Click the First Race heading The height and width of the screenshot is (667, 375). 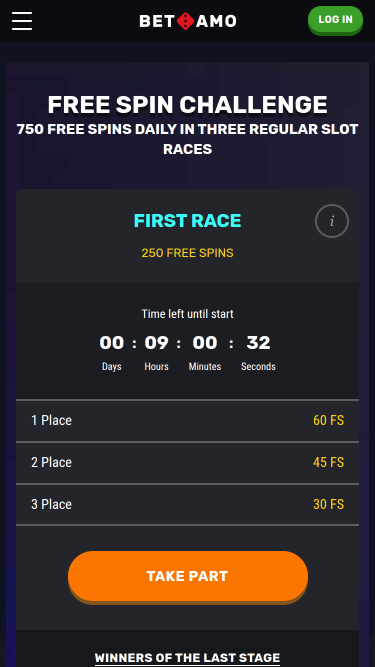pyautogui.click(x=188, y=221)
